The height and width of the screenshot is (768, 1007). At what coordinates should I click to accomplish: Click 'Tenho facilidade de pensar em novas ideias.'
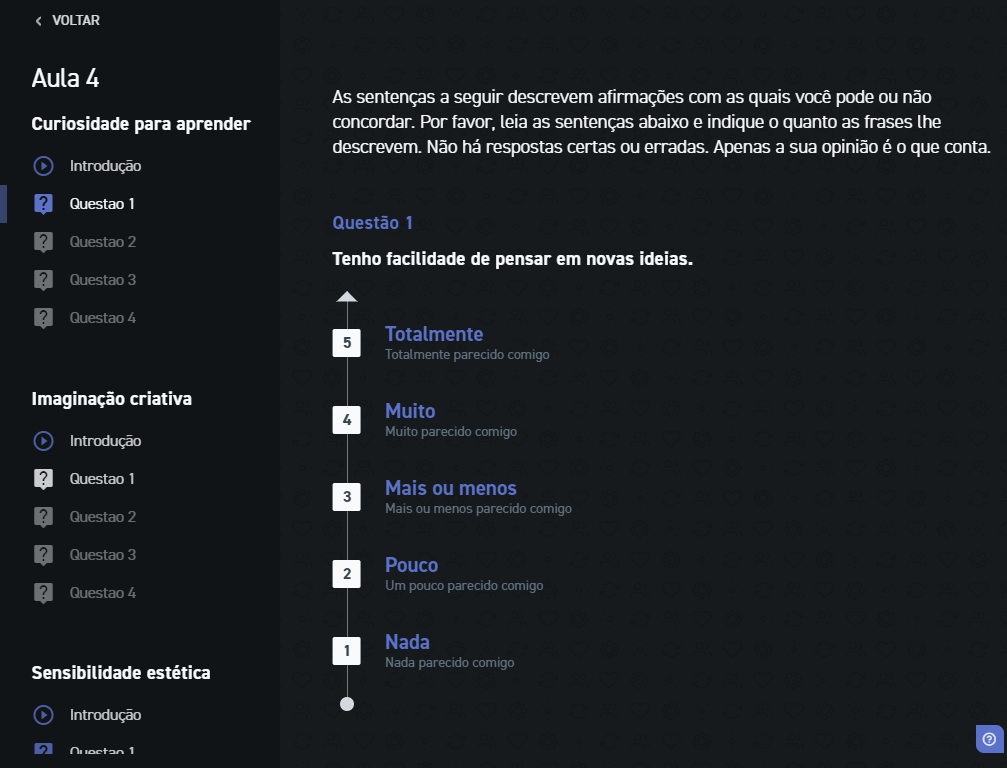[x=512, y=259]
